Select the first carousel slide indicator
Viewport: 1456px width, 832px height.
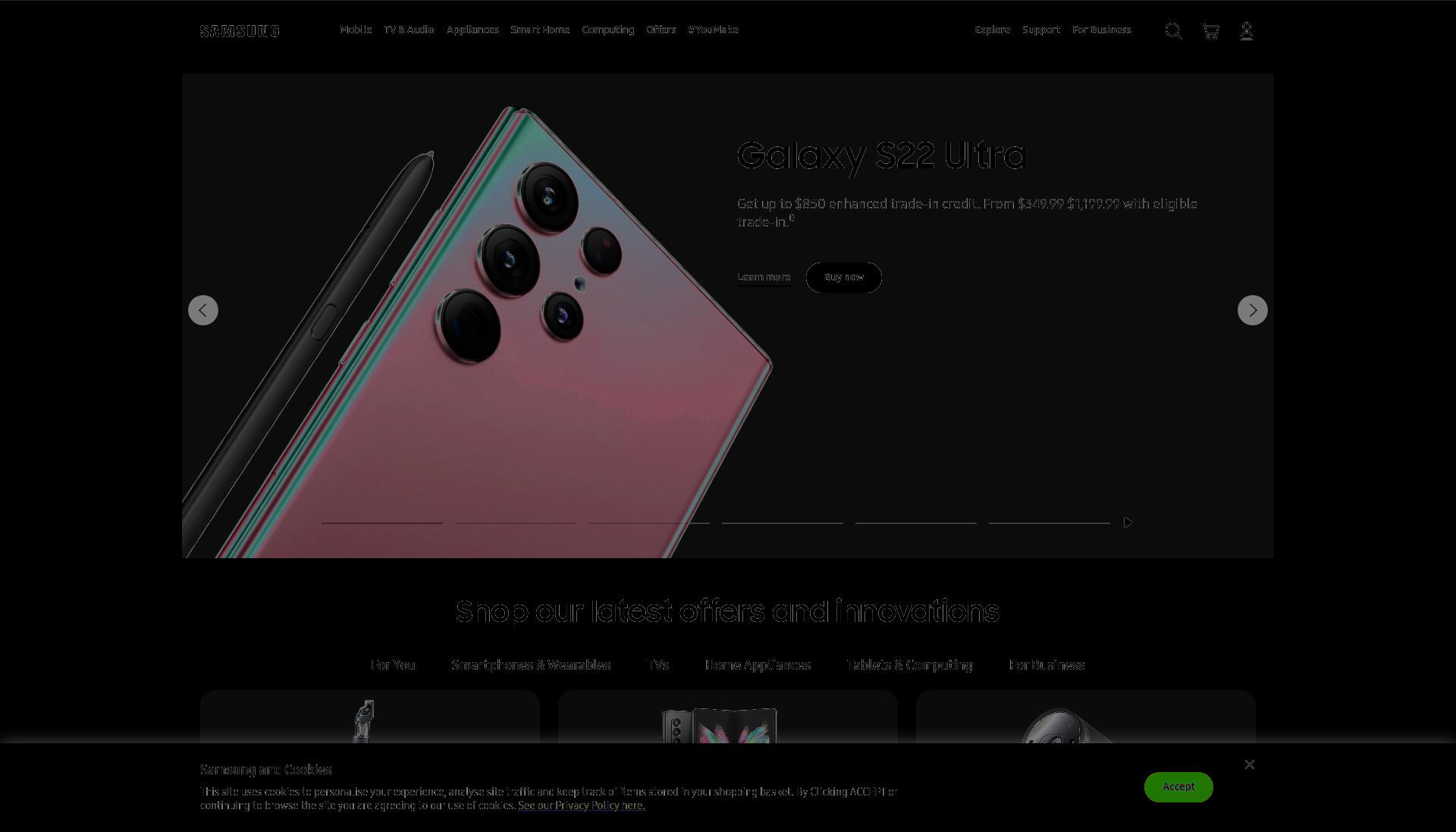[382, 523]
